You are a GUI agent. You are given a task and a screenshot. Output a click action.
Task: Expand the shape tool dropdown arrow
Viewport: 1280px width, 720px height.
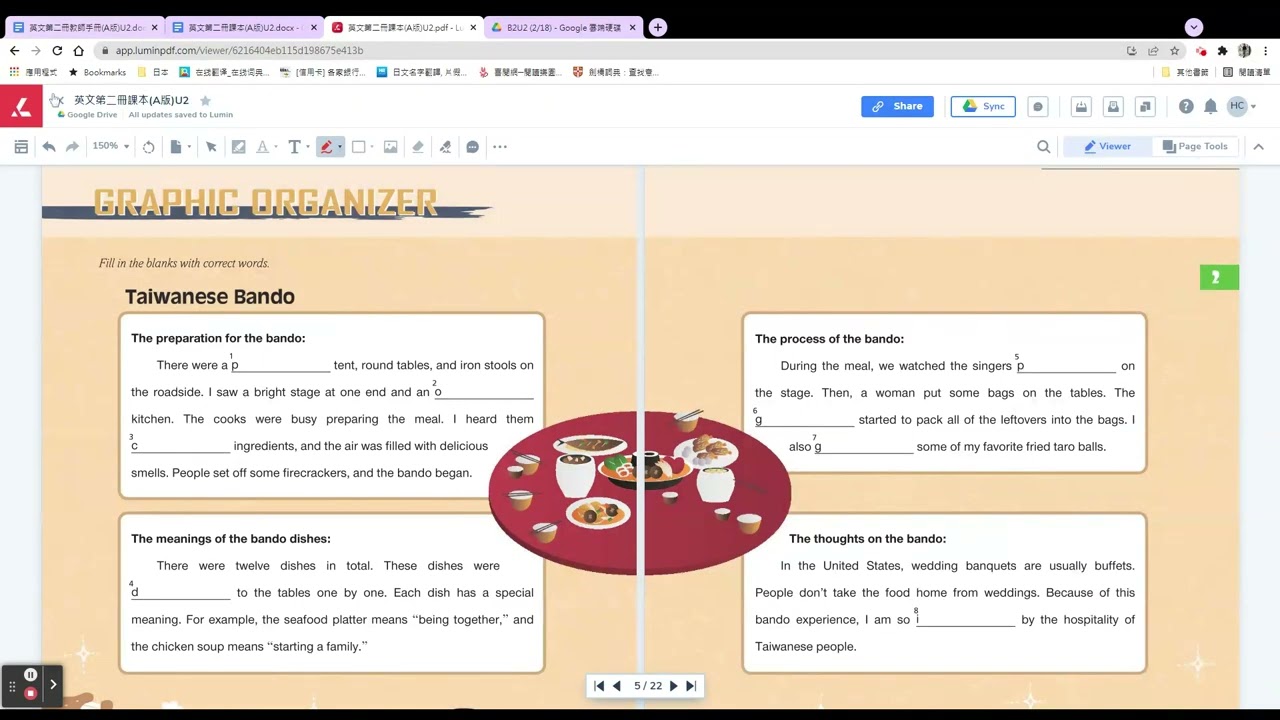372,147
